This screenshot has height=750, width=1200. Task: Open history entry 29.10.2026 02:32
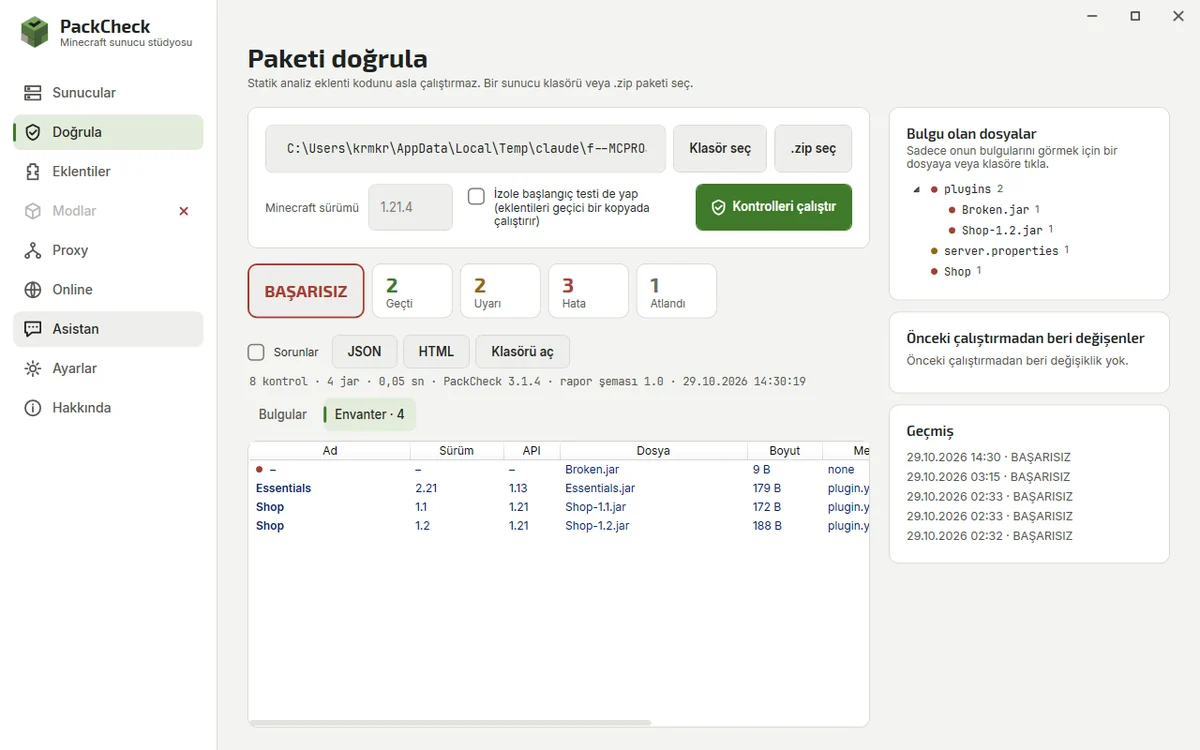(x=989, y=536)
